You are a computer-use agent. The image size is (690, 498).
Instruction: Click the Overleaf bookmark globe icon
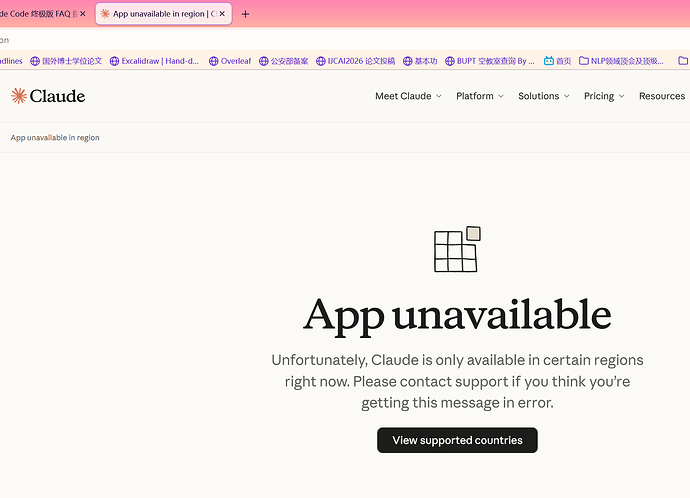213,61
